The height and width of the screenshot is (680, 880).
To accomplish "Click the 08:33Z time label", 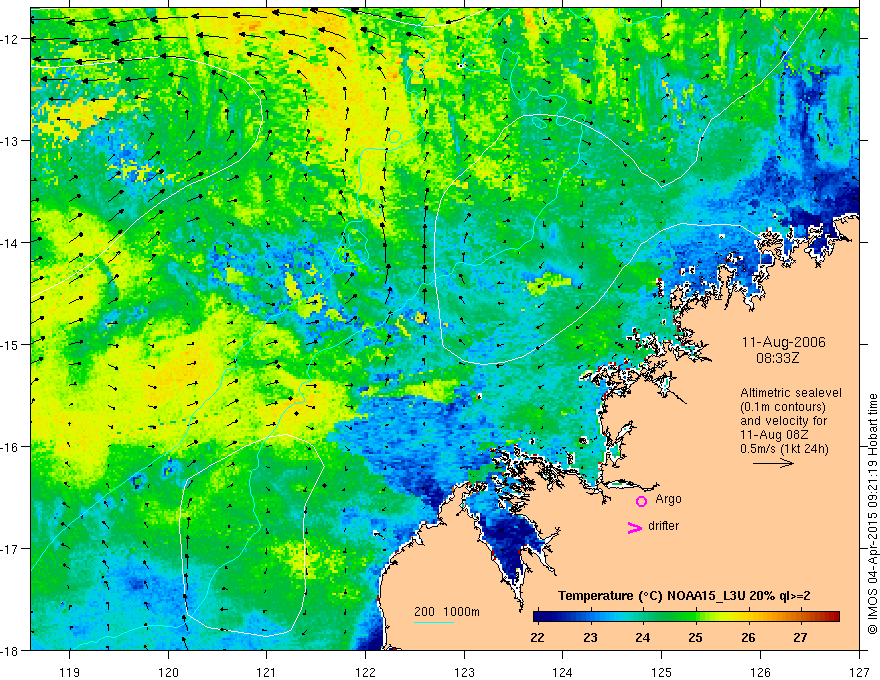I will point(777,357).
